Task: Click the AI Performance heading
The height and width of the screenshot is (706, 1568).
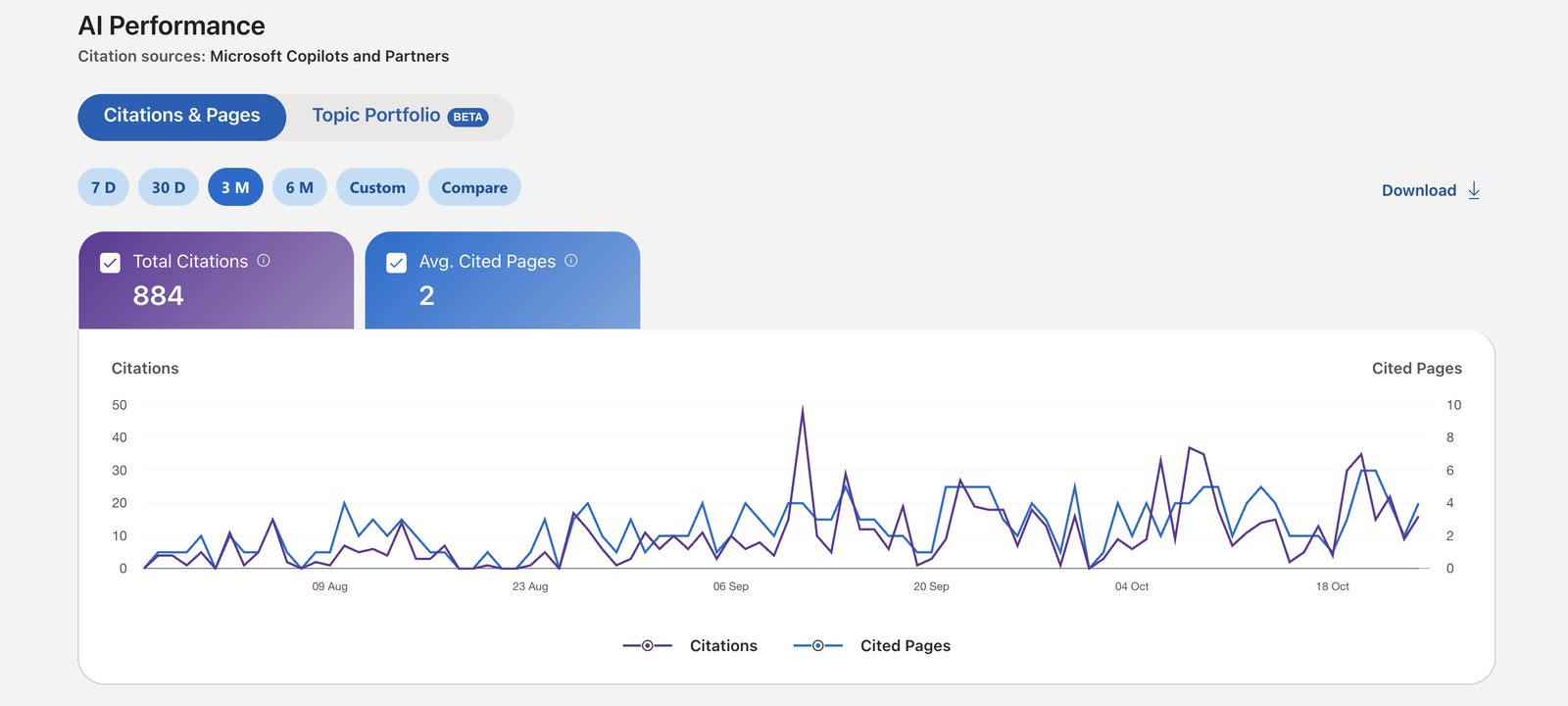Action: coord(171,25)
